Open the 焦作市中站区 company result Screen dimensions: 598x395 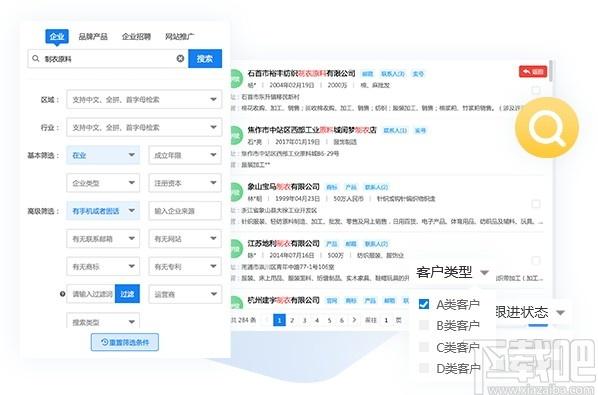point(312,130)
